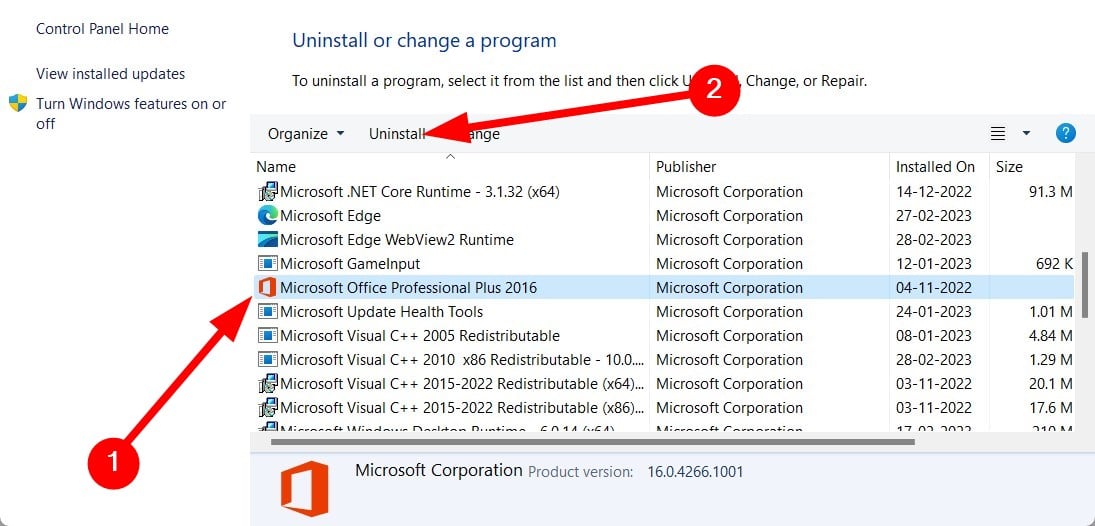Click the .NET Core Runtime installer icon

pos(267,191)
